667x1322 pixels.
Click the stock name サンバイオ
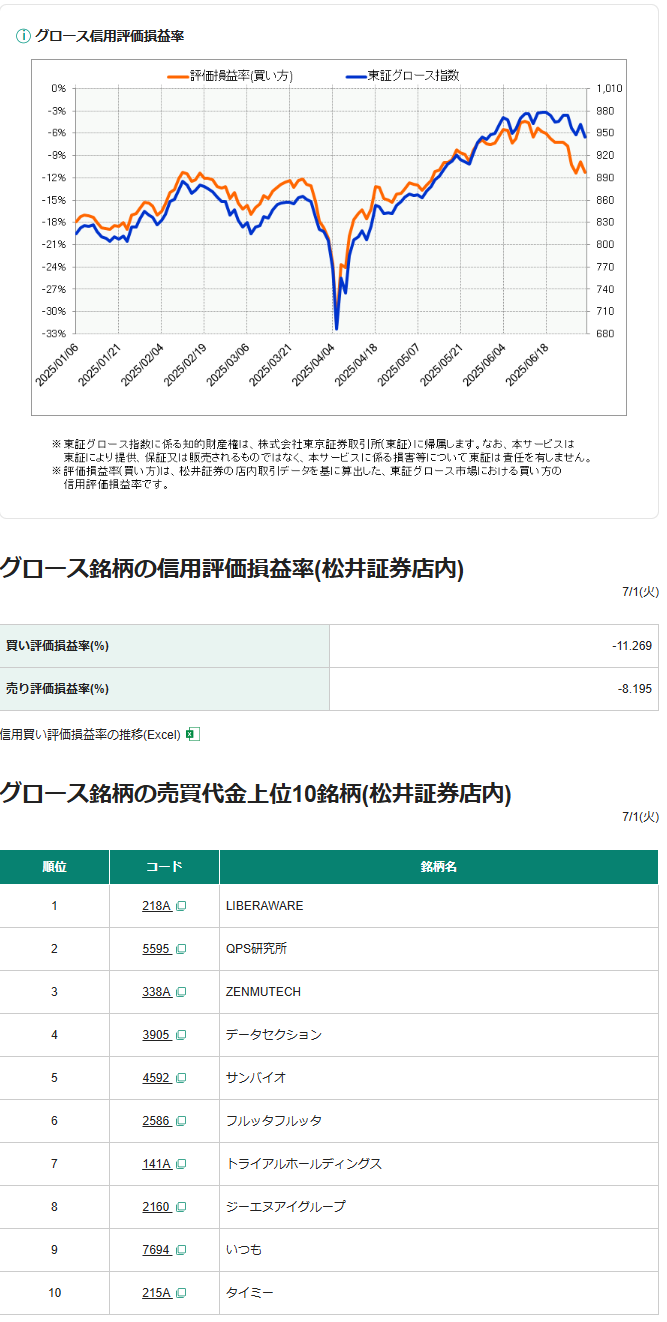[x=256, y=1078]
